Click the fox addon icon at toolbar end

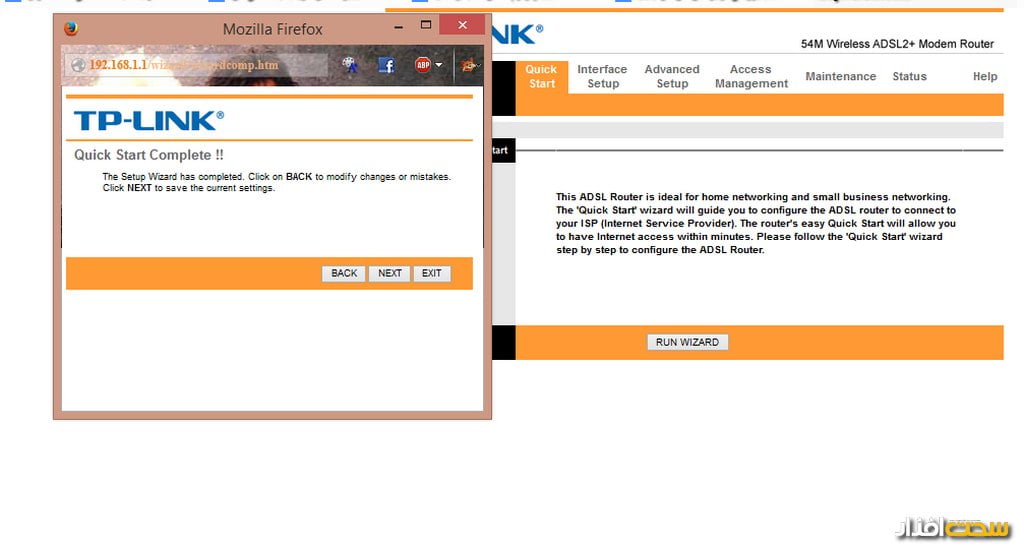coord(468,66)
